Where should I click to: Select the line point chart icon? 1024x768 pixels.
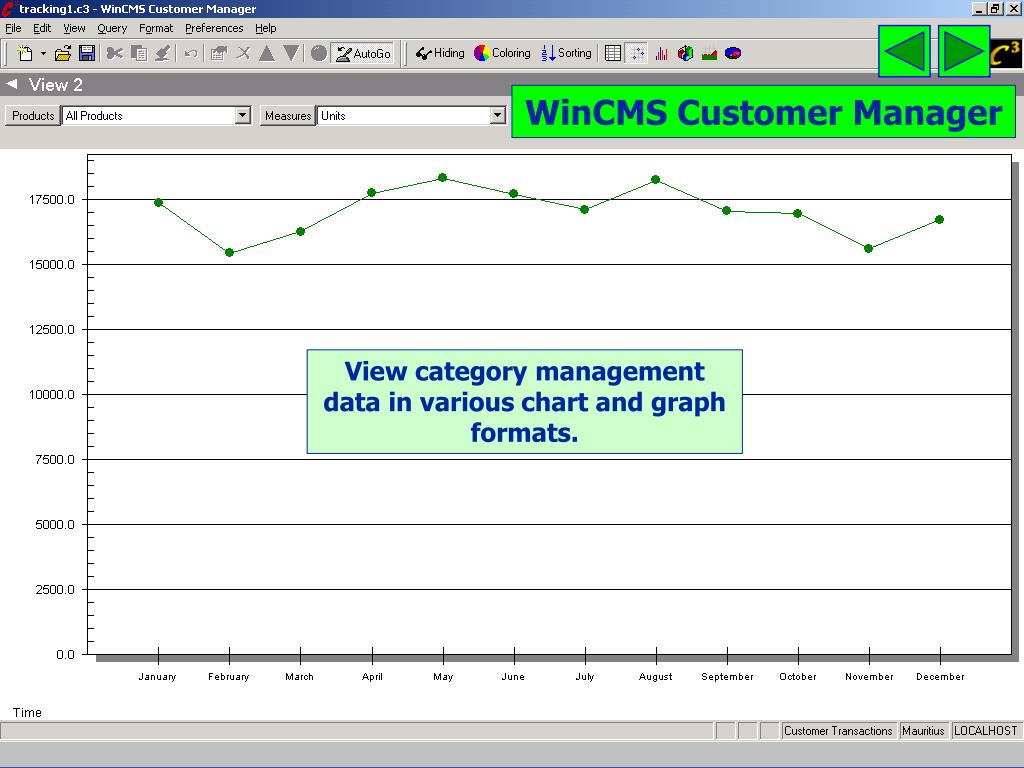[x=637, y=54]
